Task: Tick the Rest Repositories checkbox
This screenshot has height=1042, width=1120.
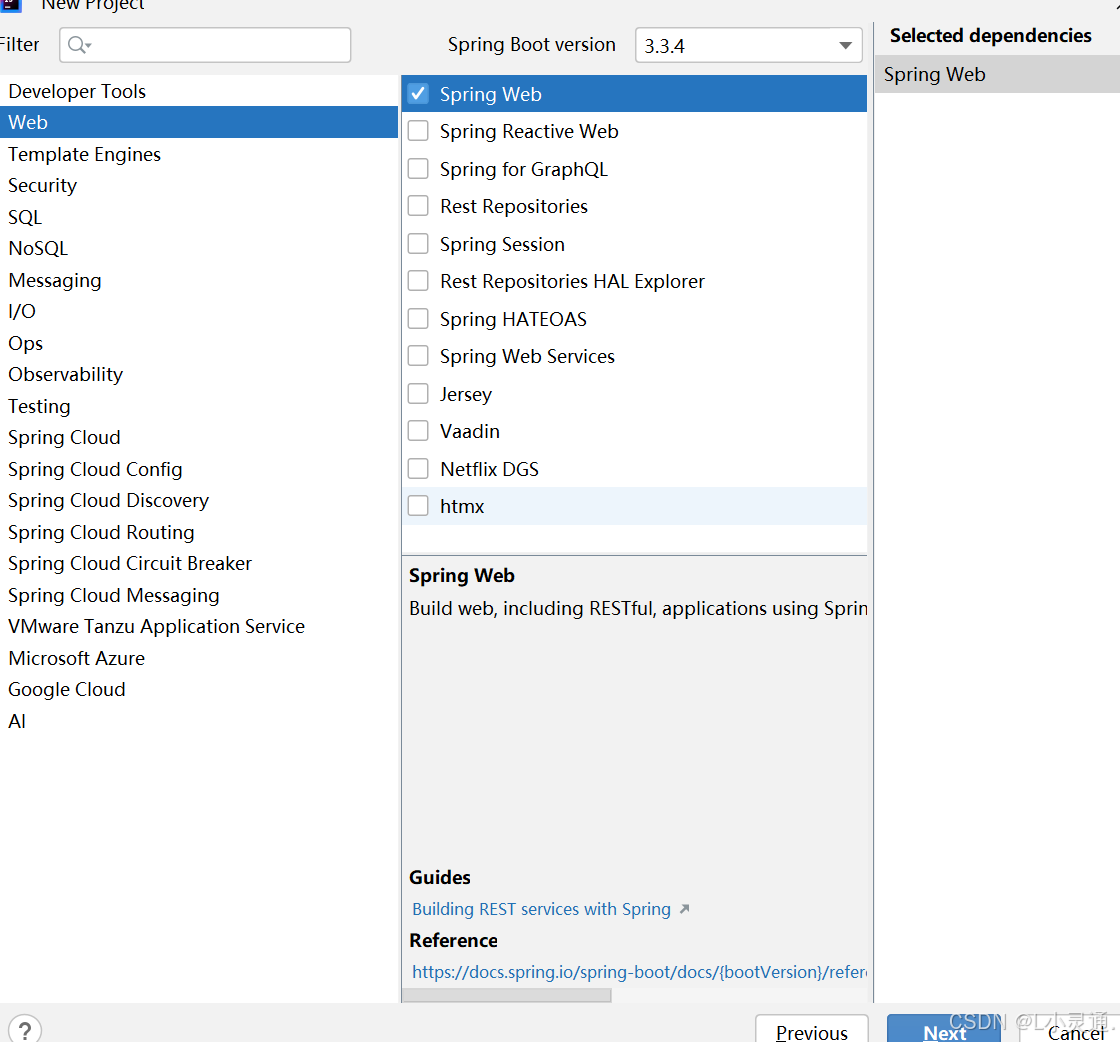Action: pyautogui.click(x=418, y=206)
